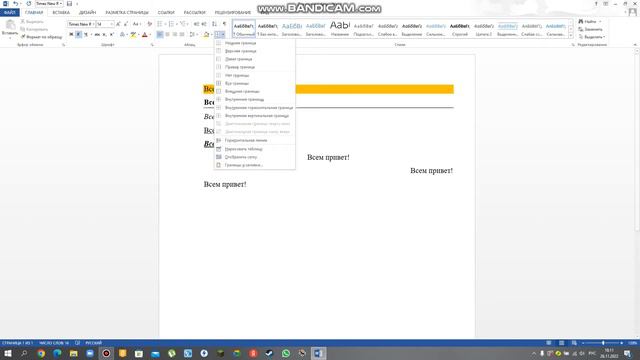This screenshot has height=360, width=640.
Task: Center align the paragraph
Action: click(167, 35)
